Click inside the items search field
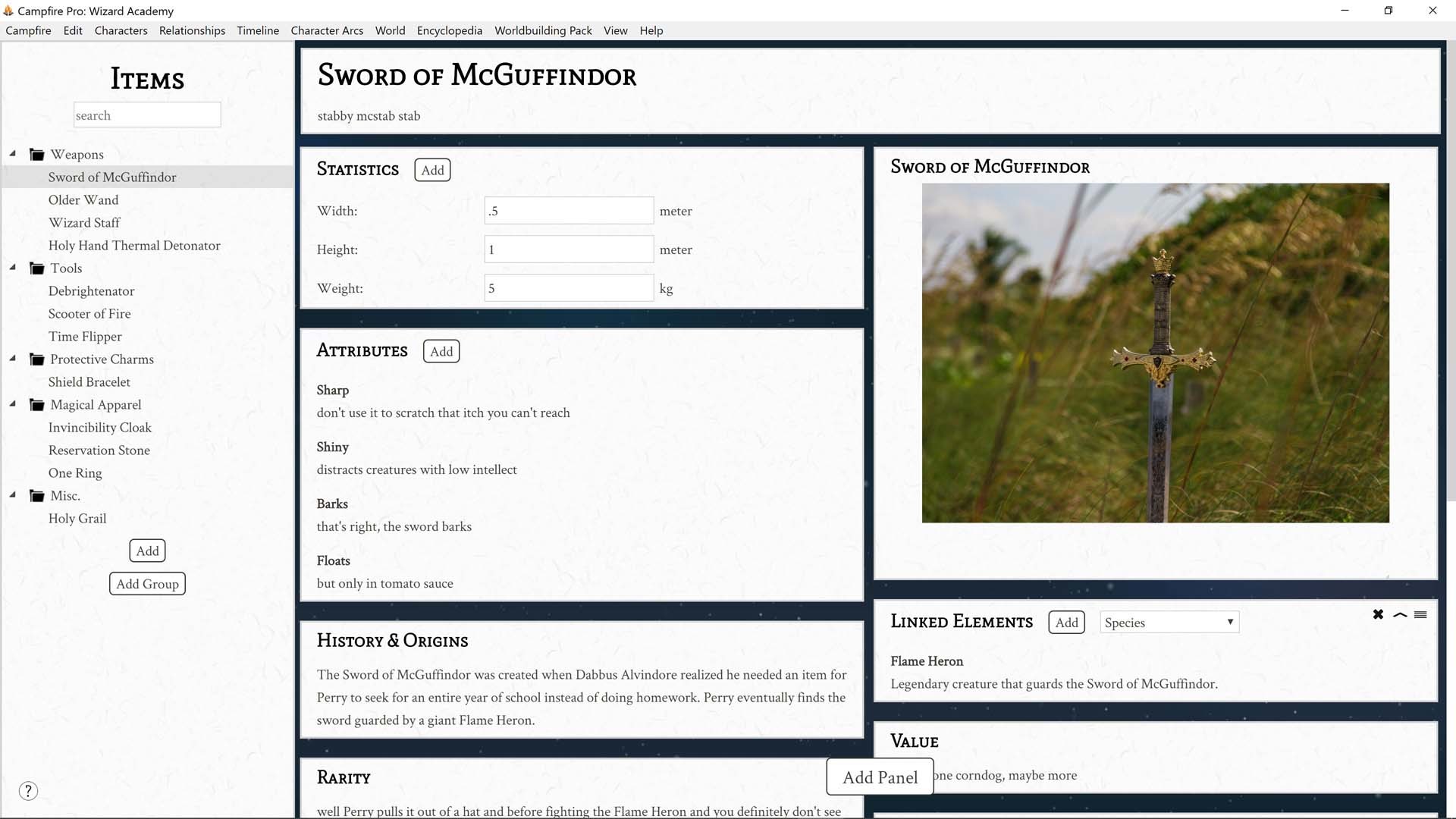The image size is (1456, 819). point(147,115)
